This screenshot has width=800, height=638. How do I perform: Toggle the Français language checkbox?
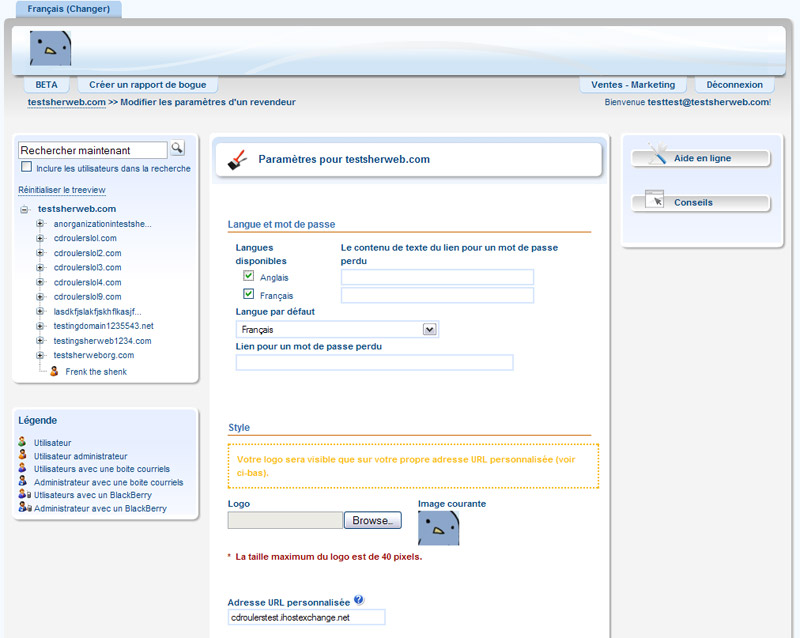(x=248, y=293)
